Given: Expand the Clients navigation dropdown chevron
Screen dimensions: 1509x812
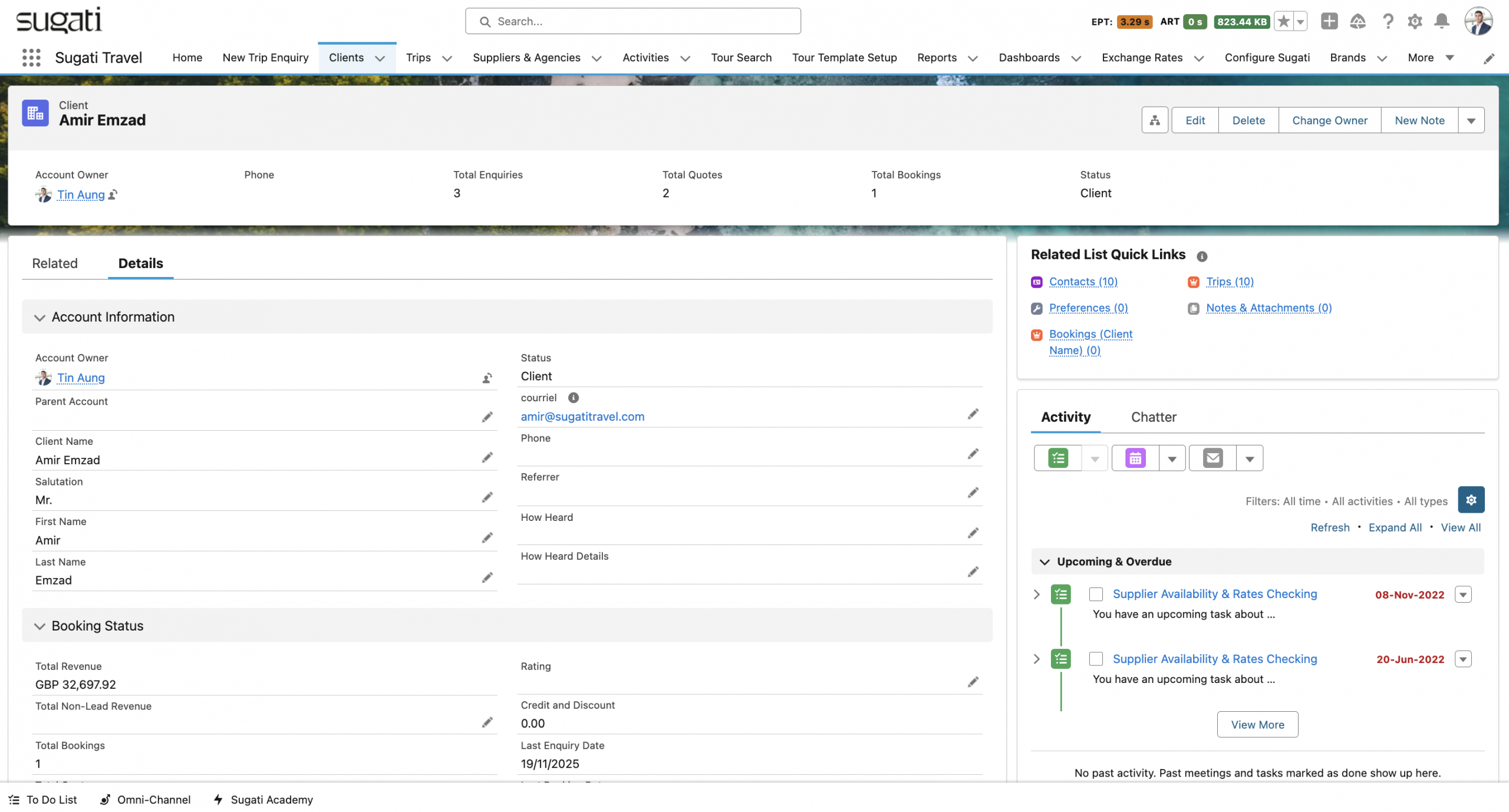Looking at the screenshot, I should pyautogui.click(x=380, y=58).
